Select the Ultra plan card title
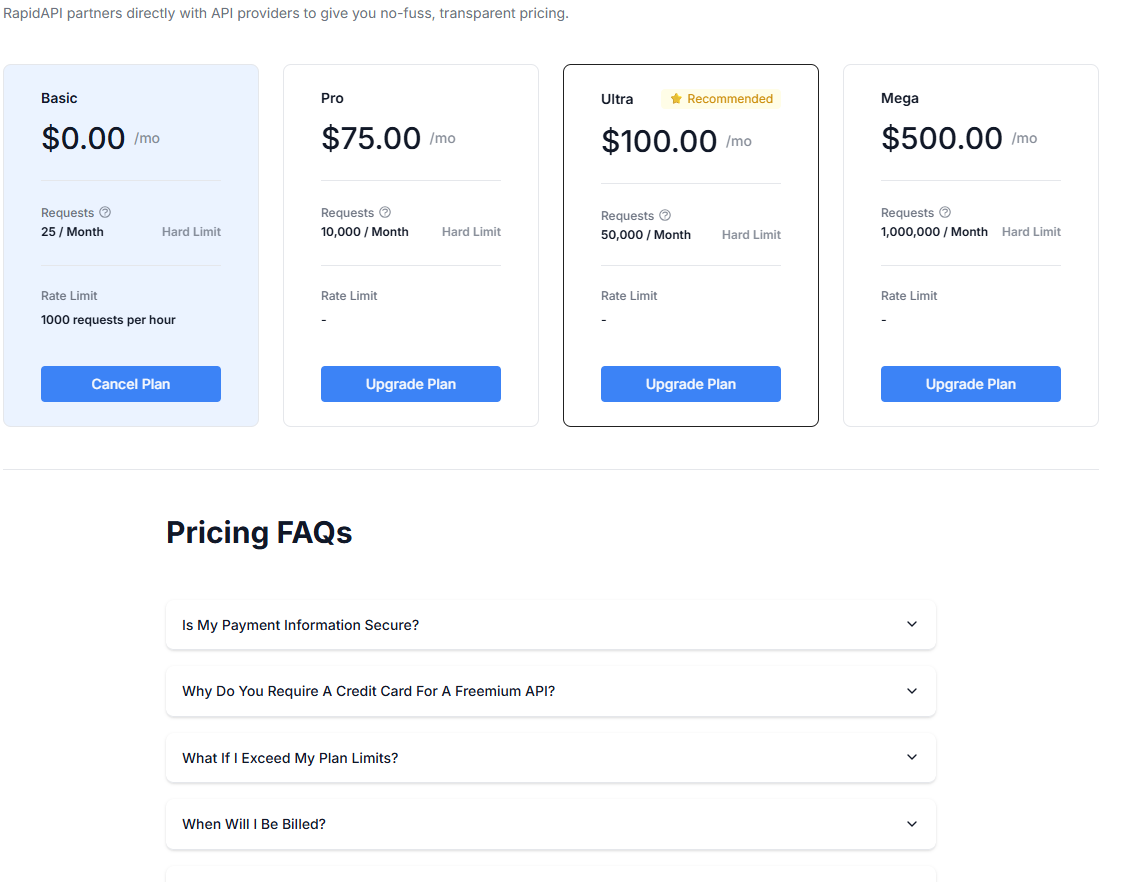 [617, 99]
